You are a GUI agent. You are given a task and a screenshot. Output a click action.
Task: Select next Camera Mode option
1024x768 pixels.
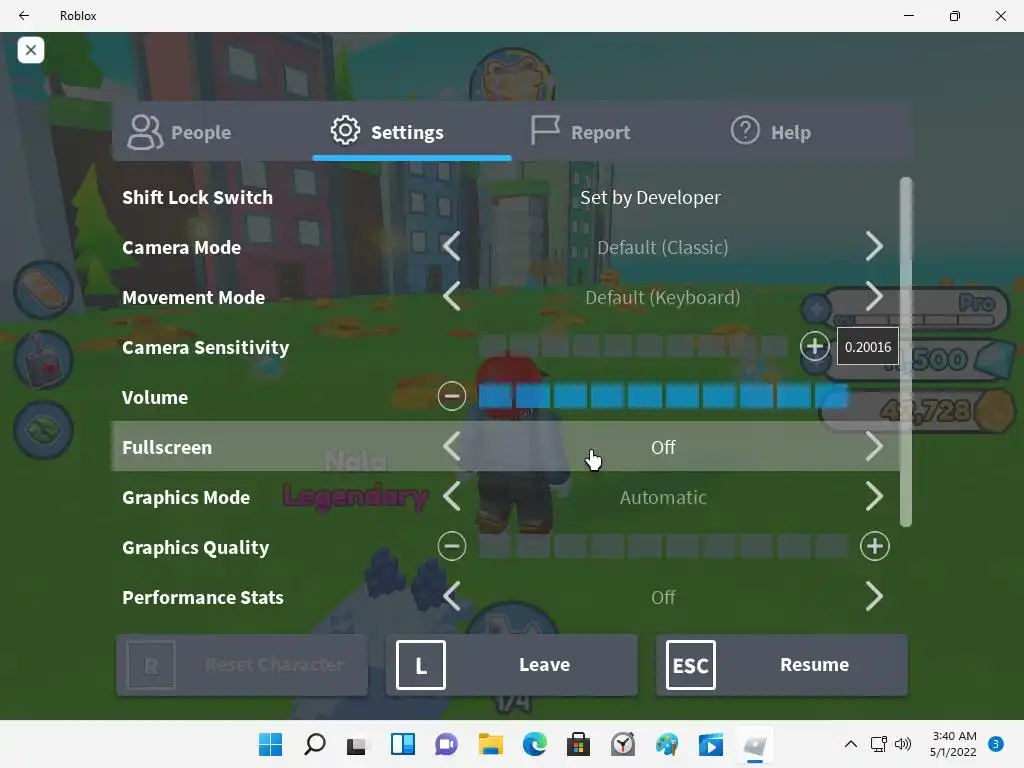(874, 247)
